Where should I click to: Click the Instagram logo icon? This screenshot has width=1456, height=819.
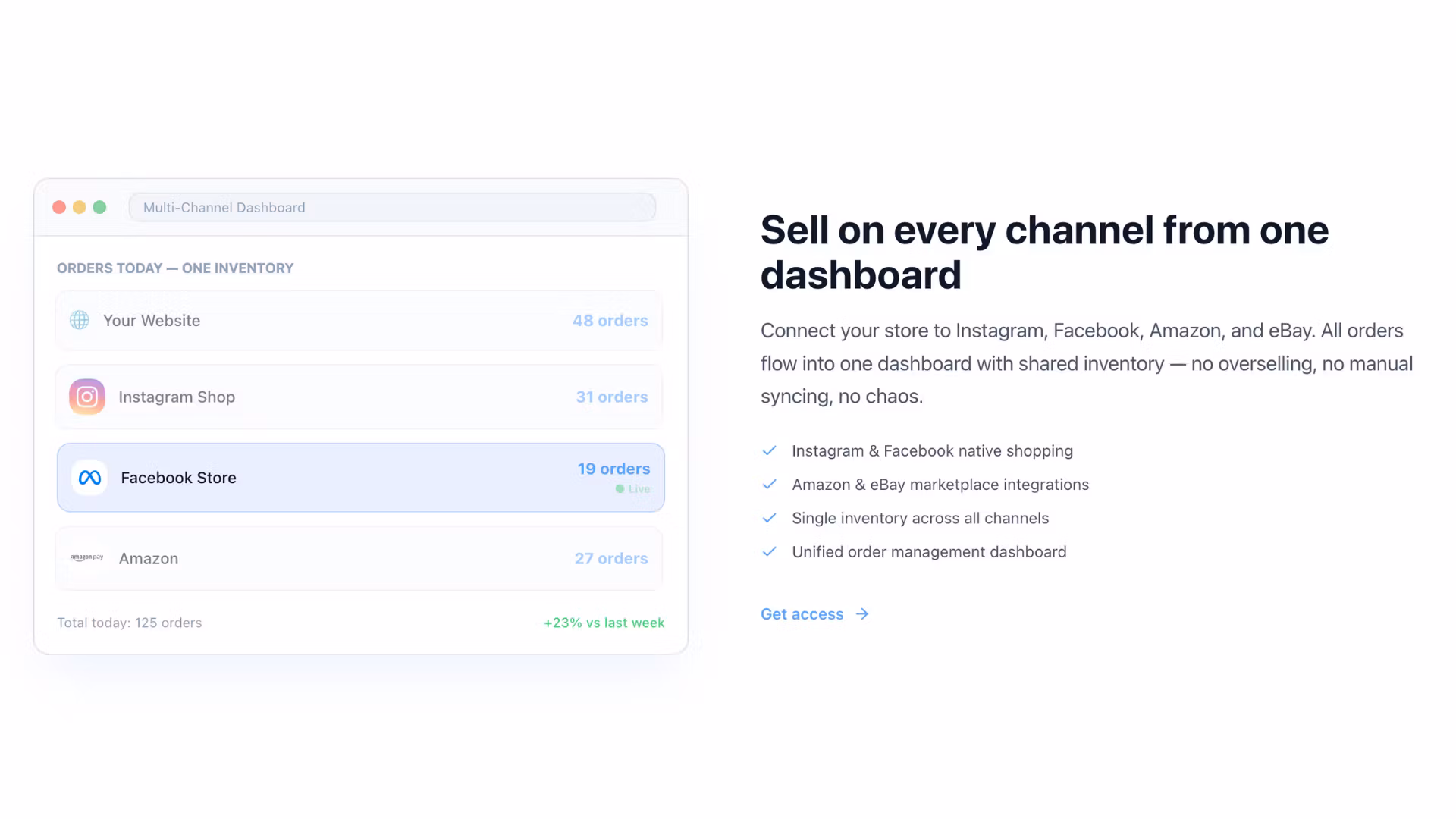[87, 397]
